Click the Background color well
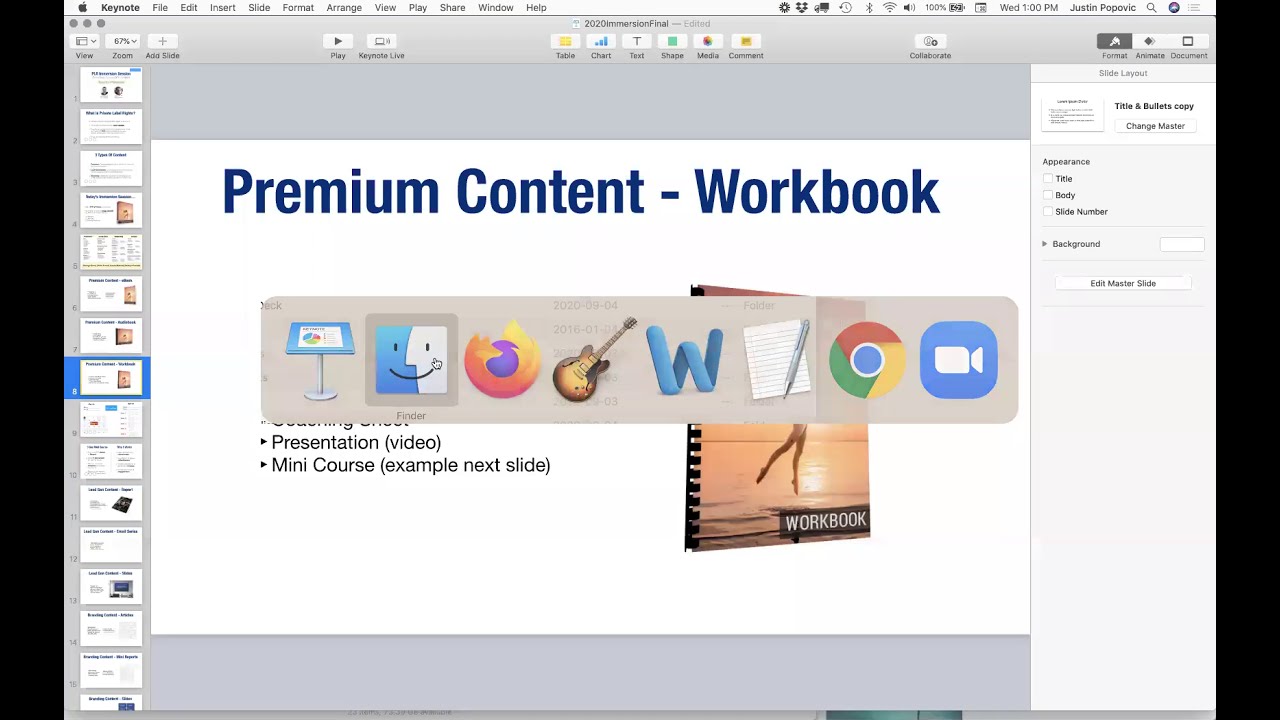This screenshot has height=720, width=1280. (x=1182, y=244)
